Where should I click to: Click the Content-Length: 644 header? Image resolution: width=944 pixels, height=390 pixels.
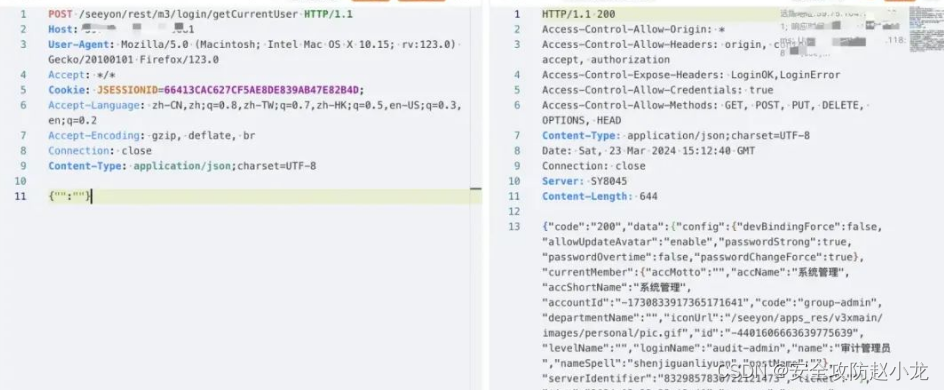click(600, 196)
